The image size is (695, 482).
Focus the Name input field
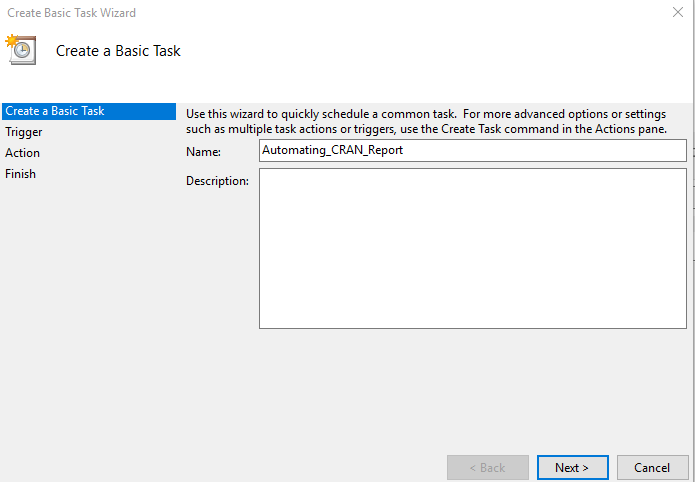pyautogui.click(x=472, y=150)
